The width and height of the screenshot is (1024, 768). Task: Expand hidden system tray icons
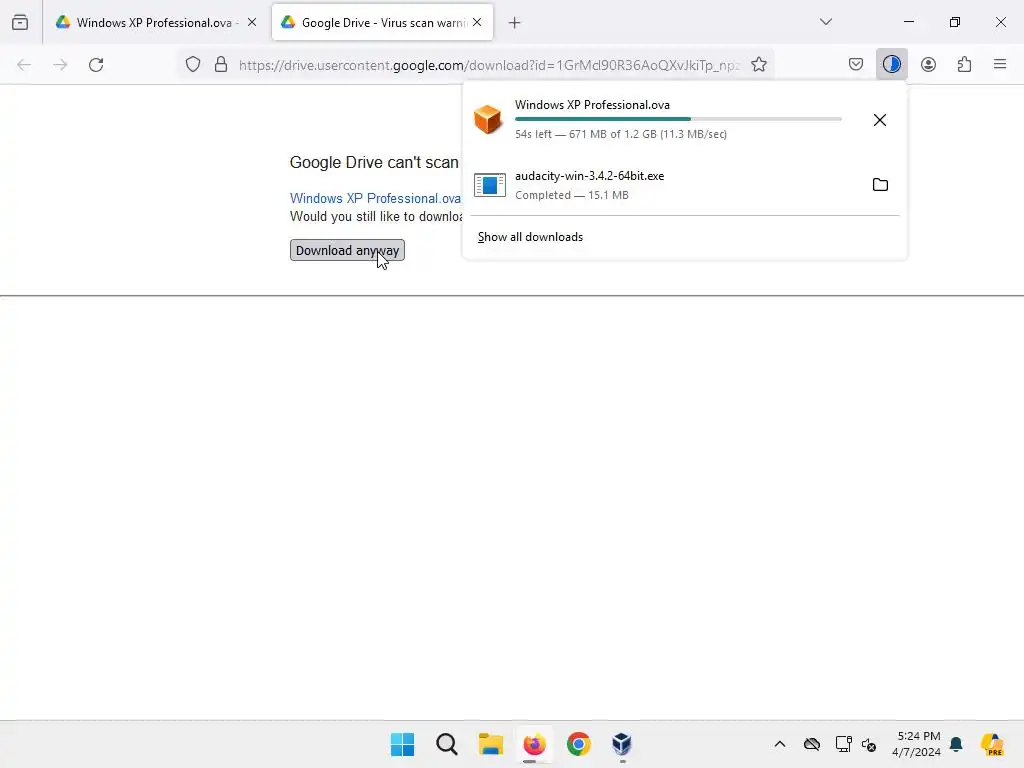[x=780, y=744]
